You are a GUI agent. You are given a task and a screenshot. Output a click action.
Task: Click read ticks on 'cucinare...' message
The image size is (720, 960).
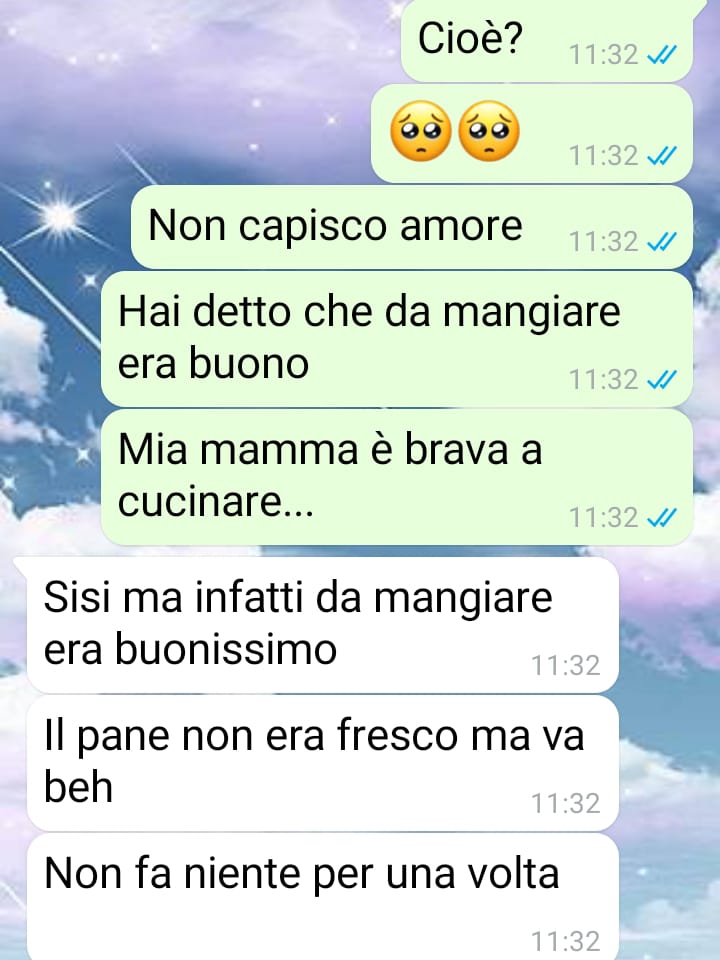tap(662, 517)
